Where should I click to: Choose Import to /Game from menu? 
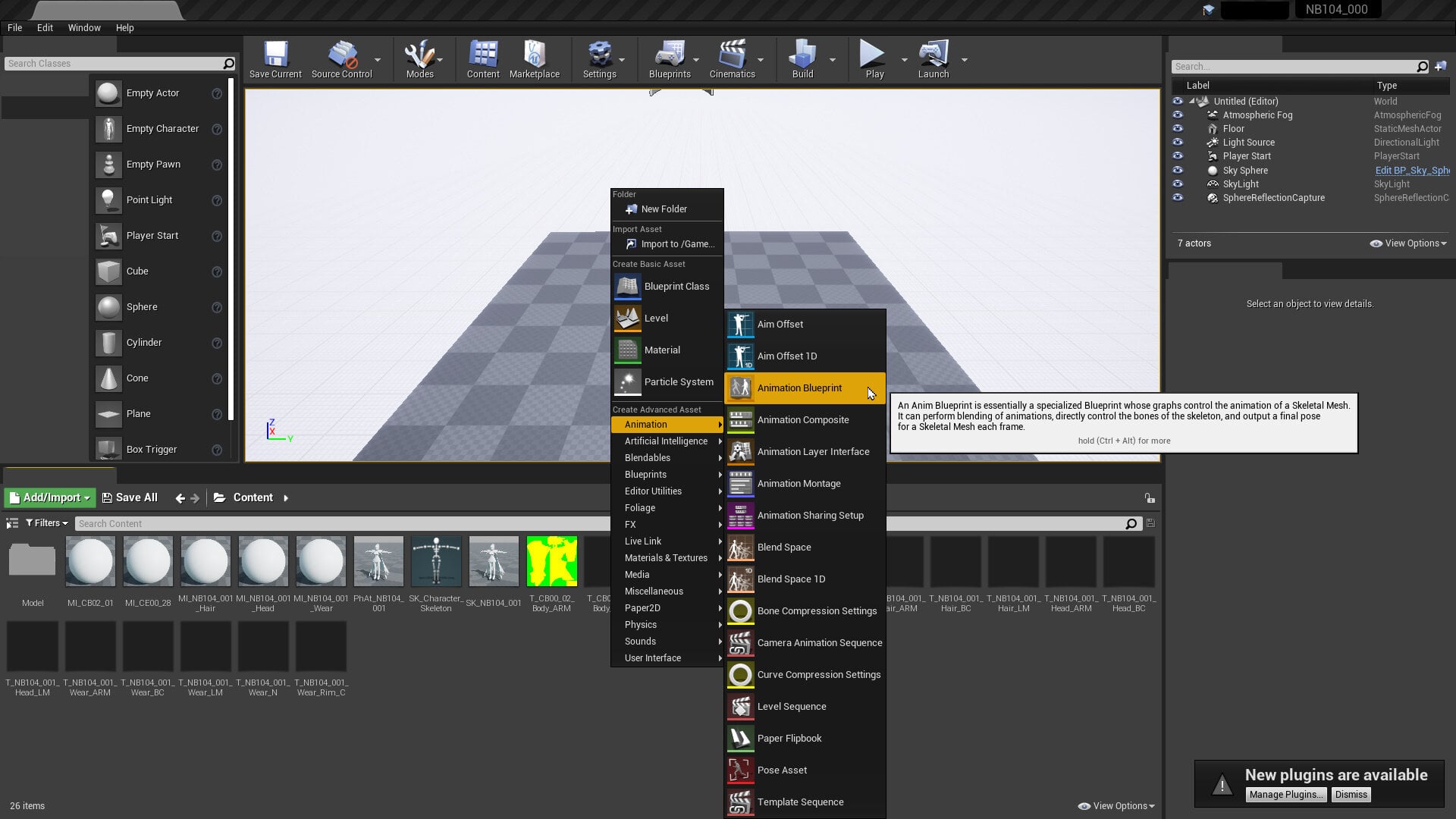pyautogui.click(x=667, y=243)
